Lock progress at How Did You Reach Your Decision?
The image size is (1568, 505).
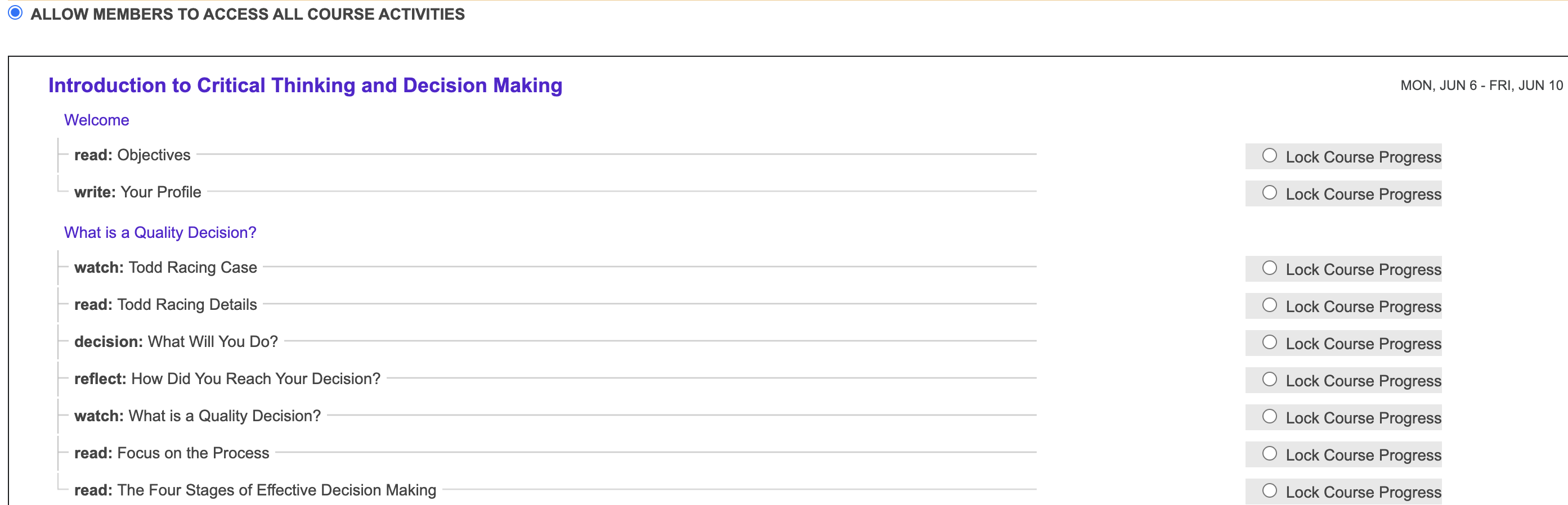coord(1269,380)
